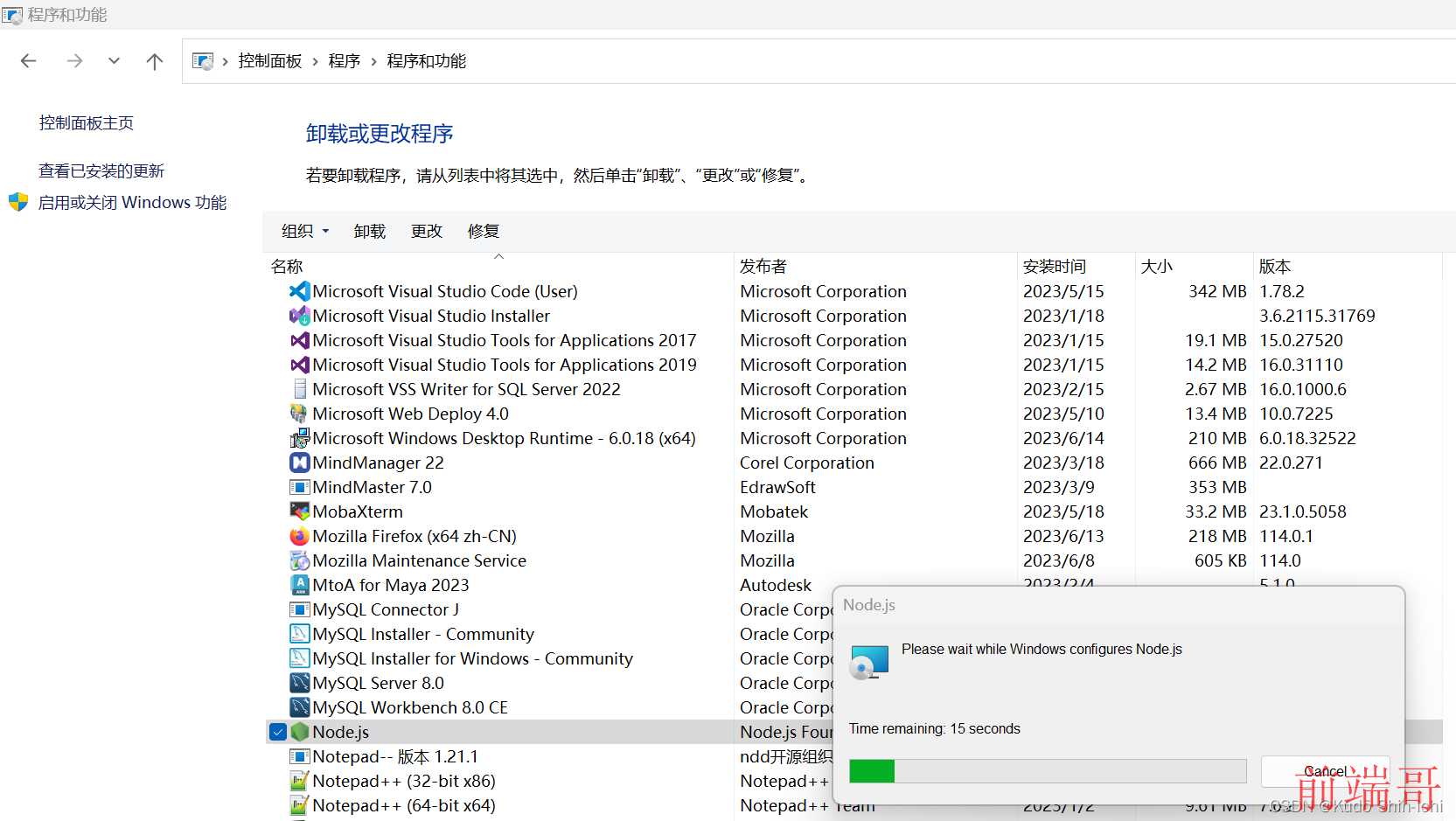Click the forward navigation arrow
Image resolution: width=1456 pixels, height=821 pixels.
coord(74,60)
